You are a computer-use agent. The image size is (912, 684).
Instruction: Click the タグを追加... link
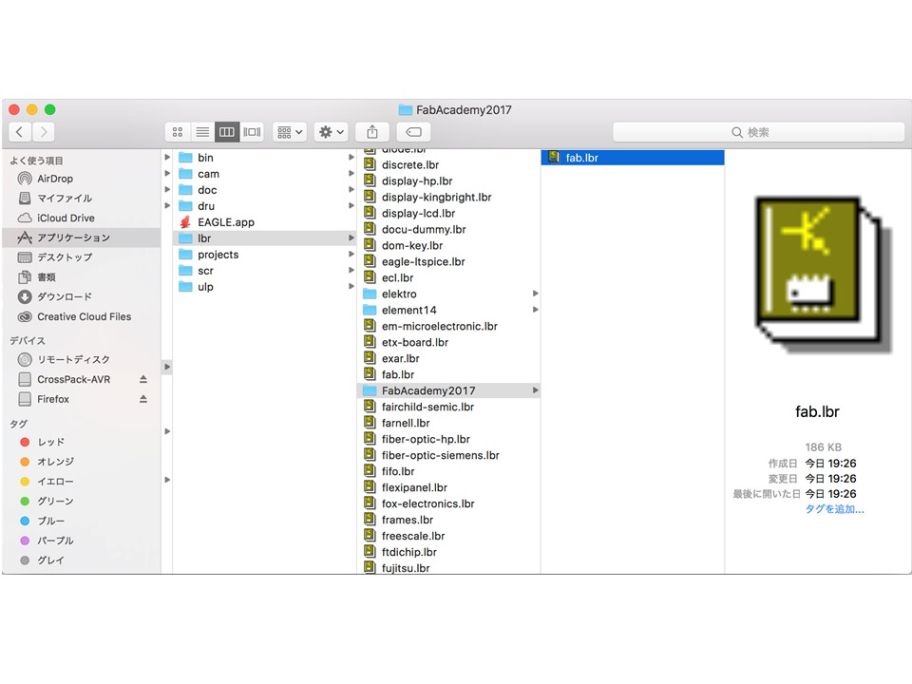coord(834,509)
